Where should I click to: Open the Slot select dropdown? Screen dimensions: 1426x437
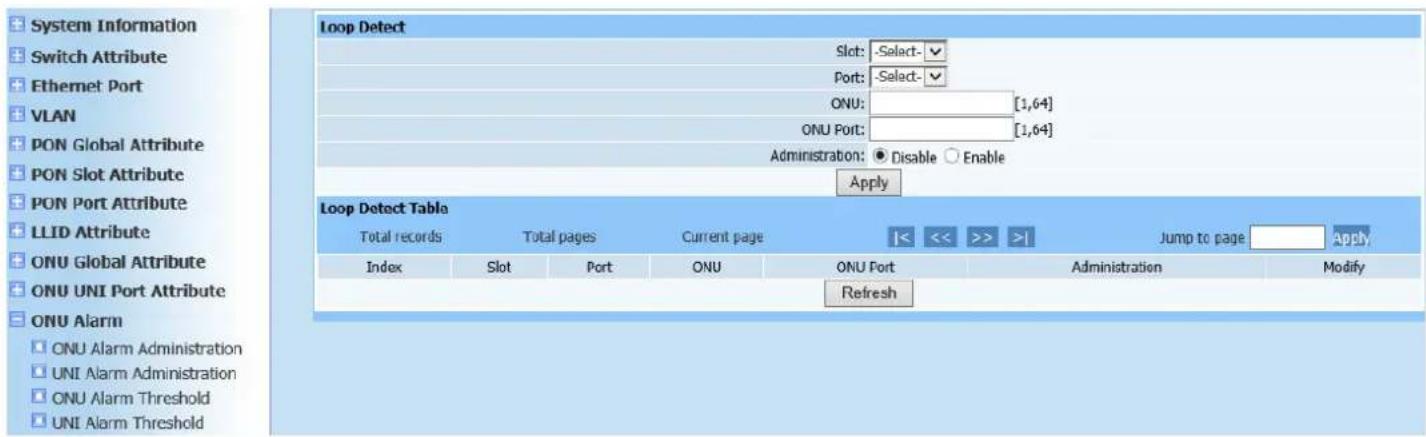[x=907, y=50]
